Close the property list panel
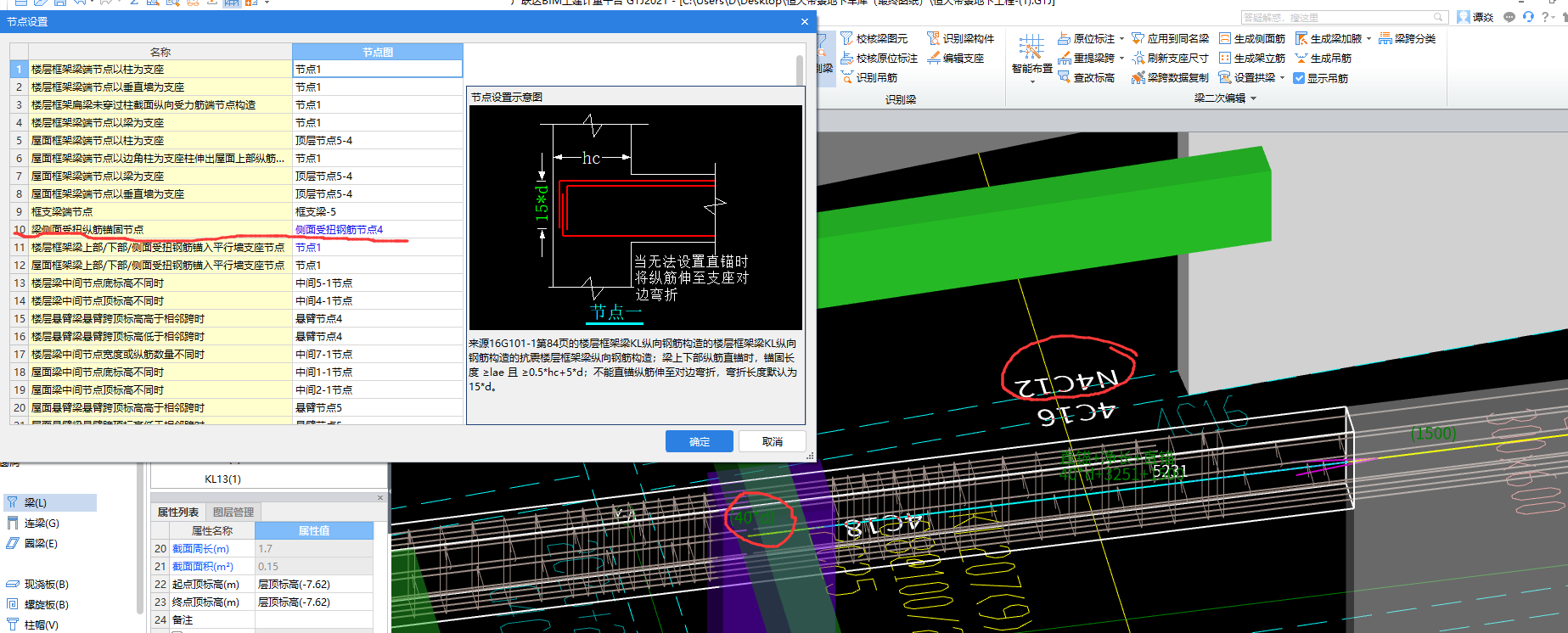The height and width of the screenshot is (633, 1568). coord(379,497)
